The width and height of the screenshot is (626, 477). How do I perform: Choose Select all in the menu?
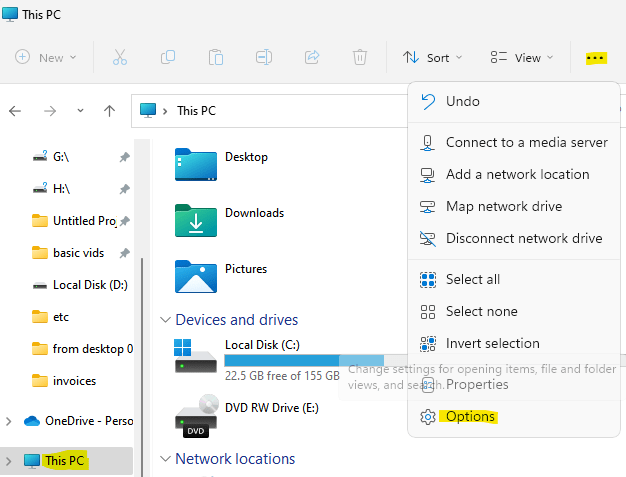(472, 279)
